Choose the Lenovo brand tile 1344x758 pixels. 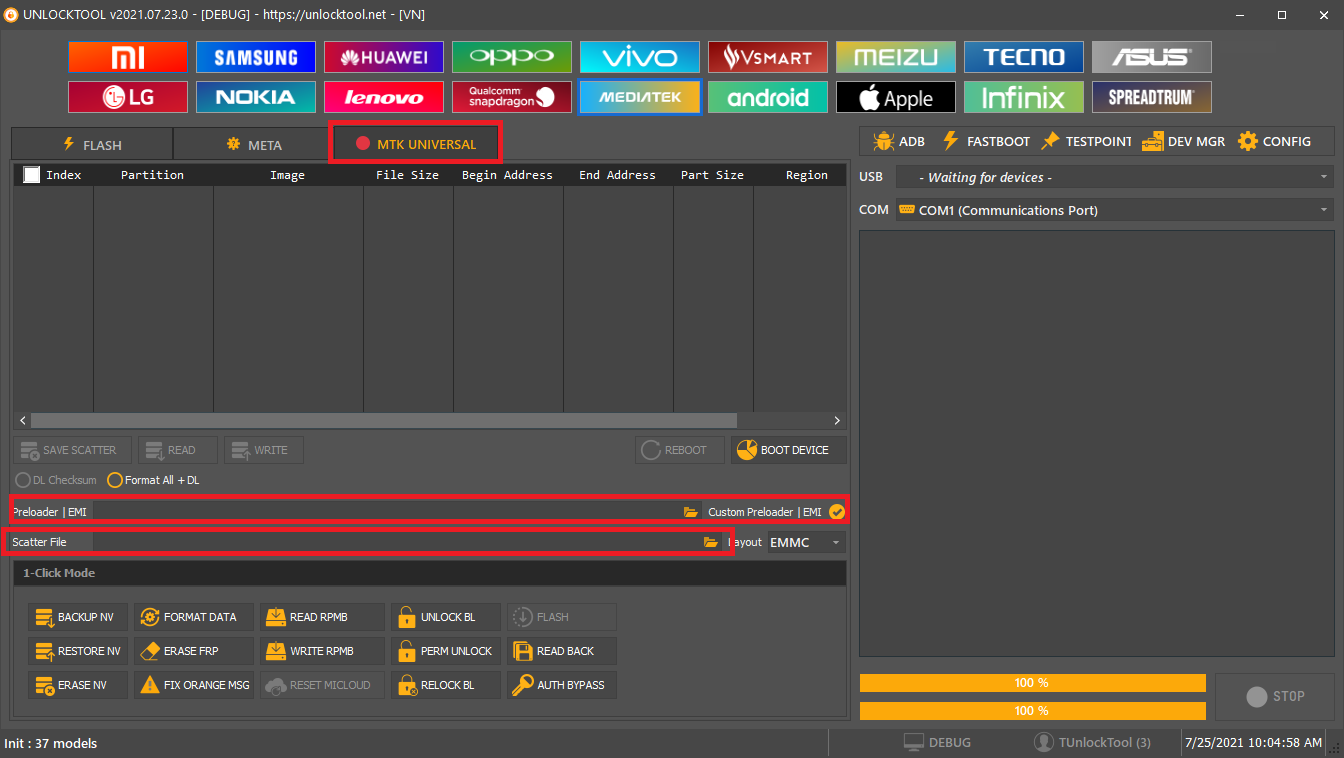384,97
